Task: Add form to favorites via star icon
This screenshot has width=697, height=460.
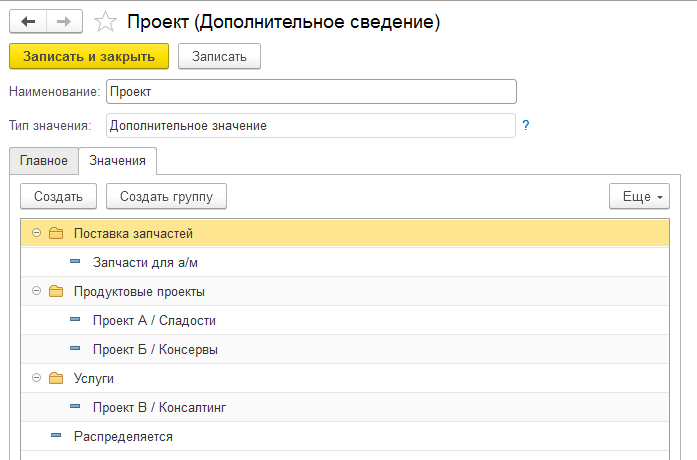Action: pyautogui.click(x=105, y=22)
